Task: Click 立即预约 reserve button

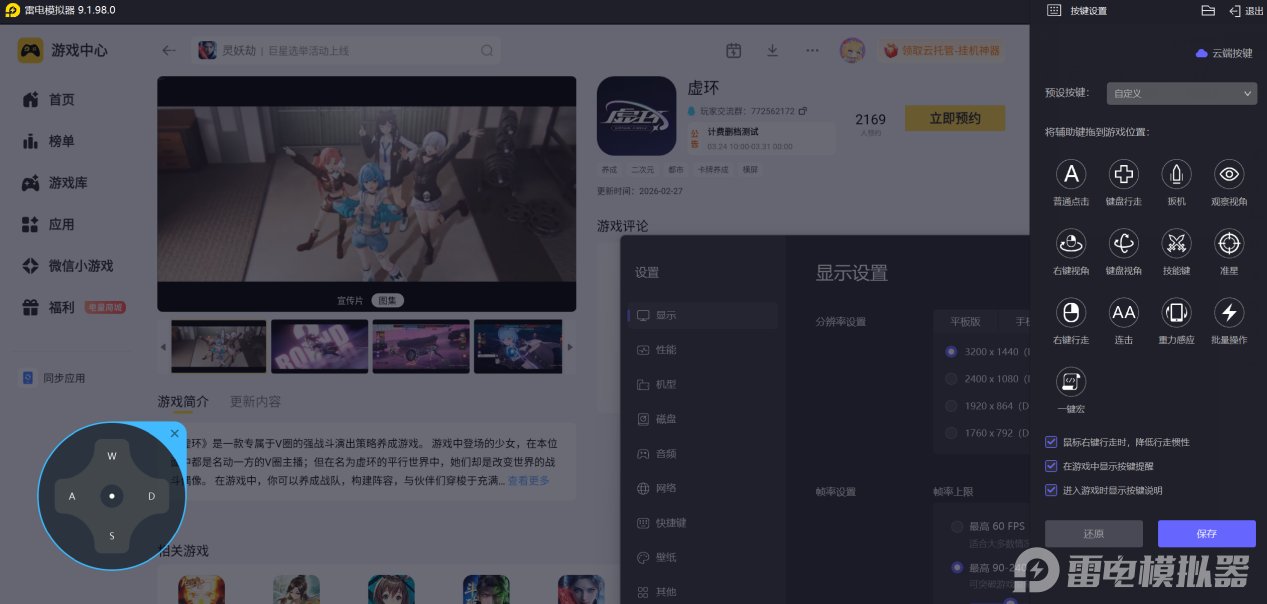Action: [x=954, y=118]
